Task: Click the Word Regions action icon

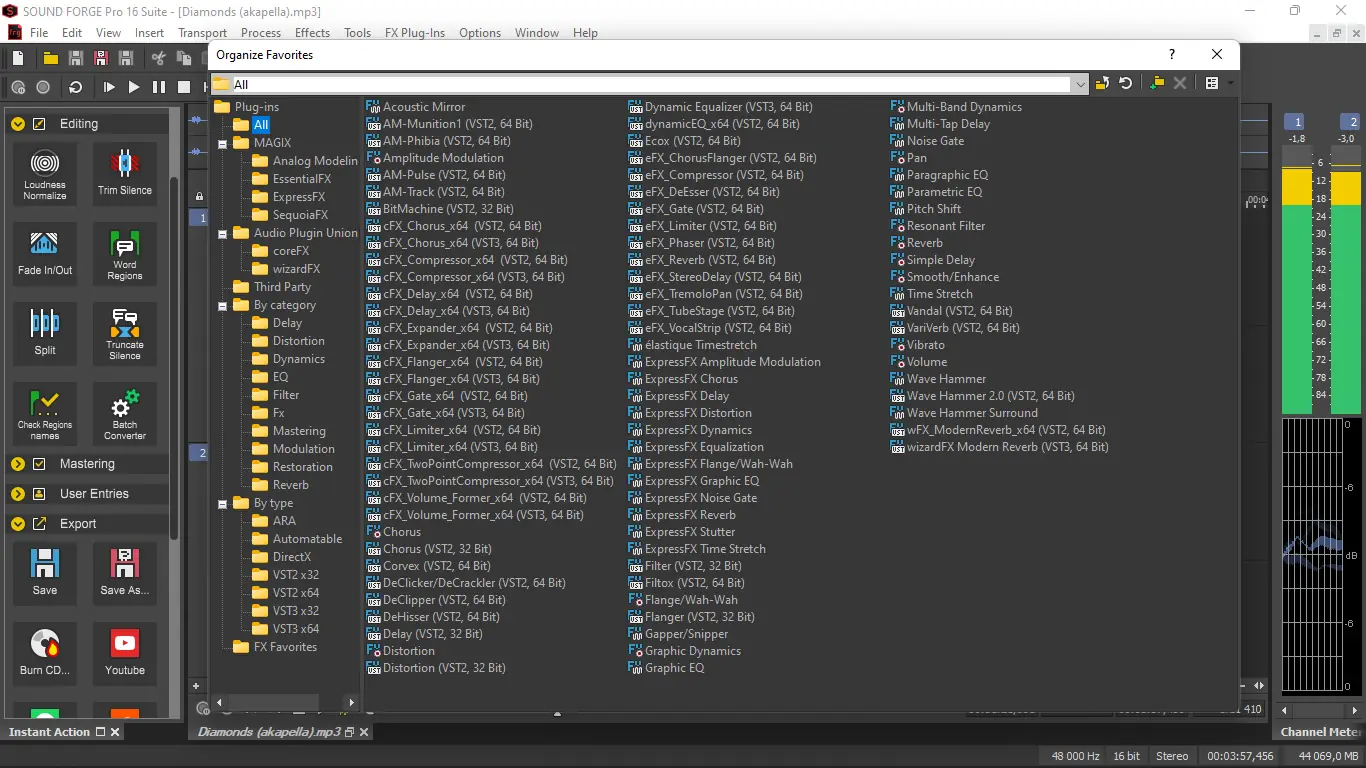Action: [x=125, y=254]
